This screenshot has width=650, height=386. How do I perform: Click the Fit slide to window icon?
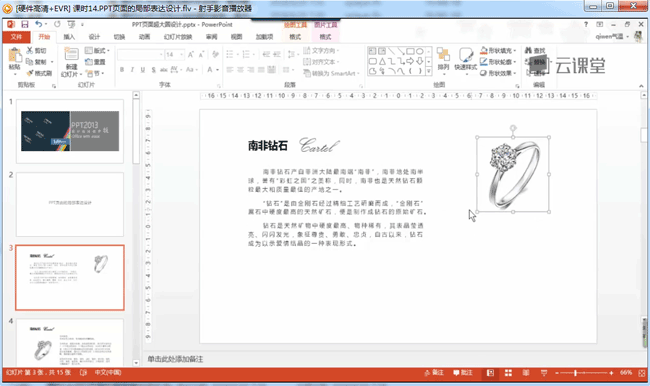[642, 373]
